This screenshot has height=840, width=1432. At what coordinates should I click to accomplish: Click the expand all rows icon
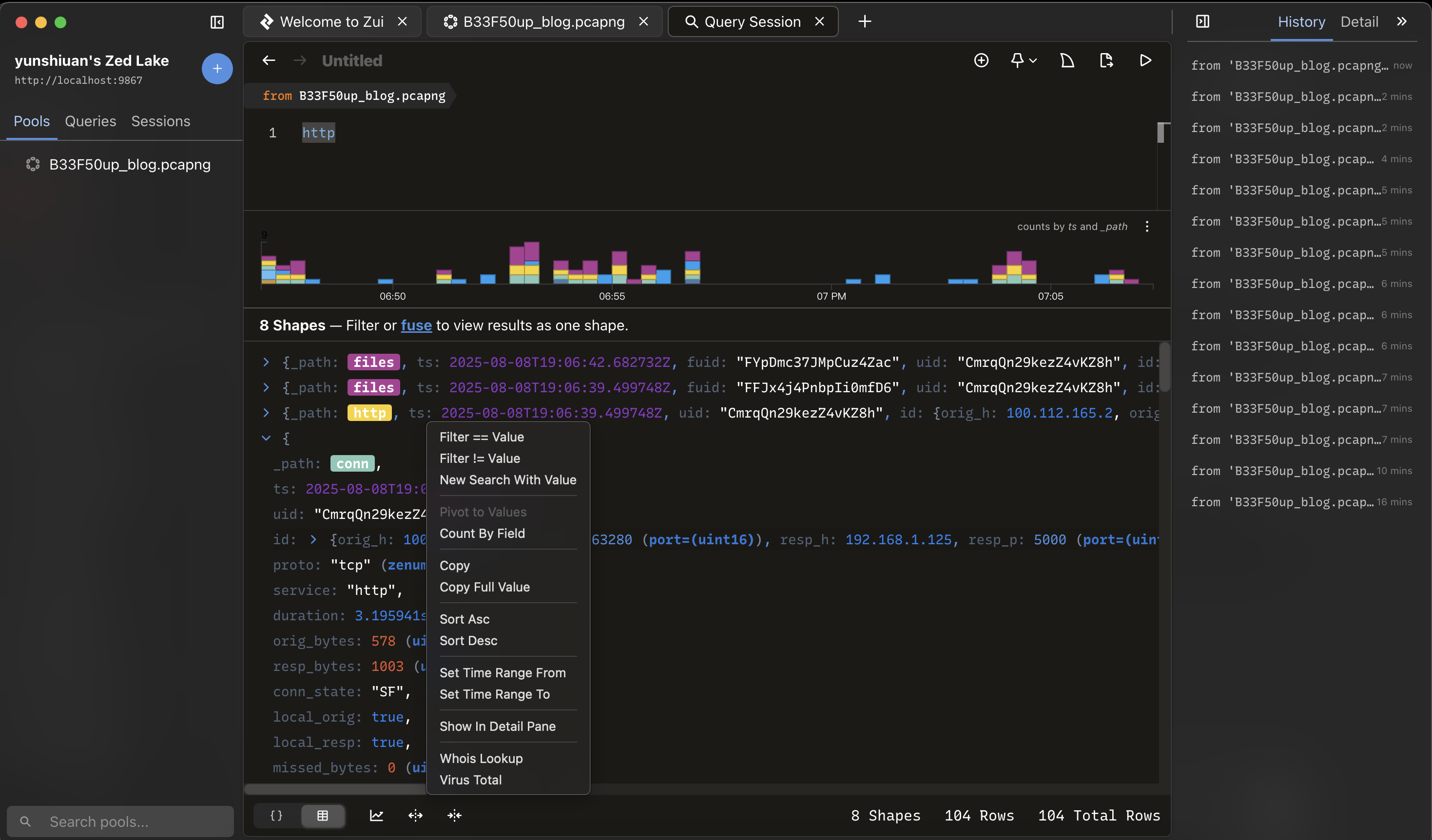pos(415,816)
